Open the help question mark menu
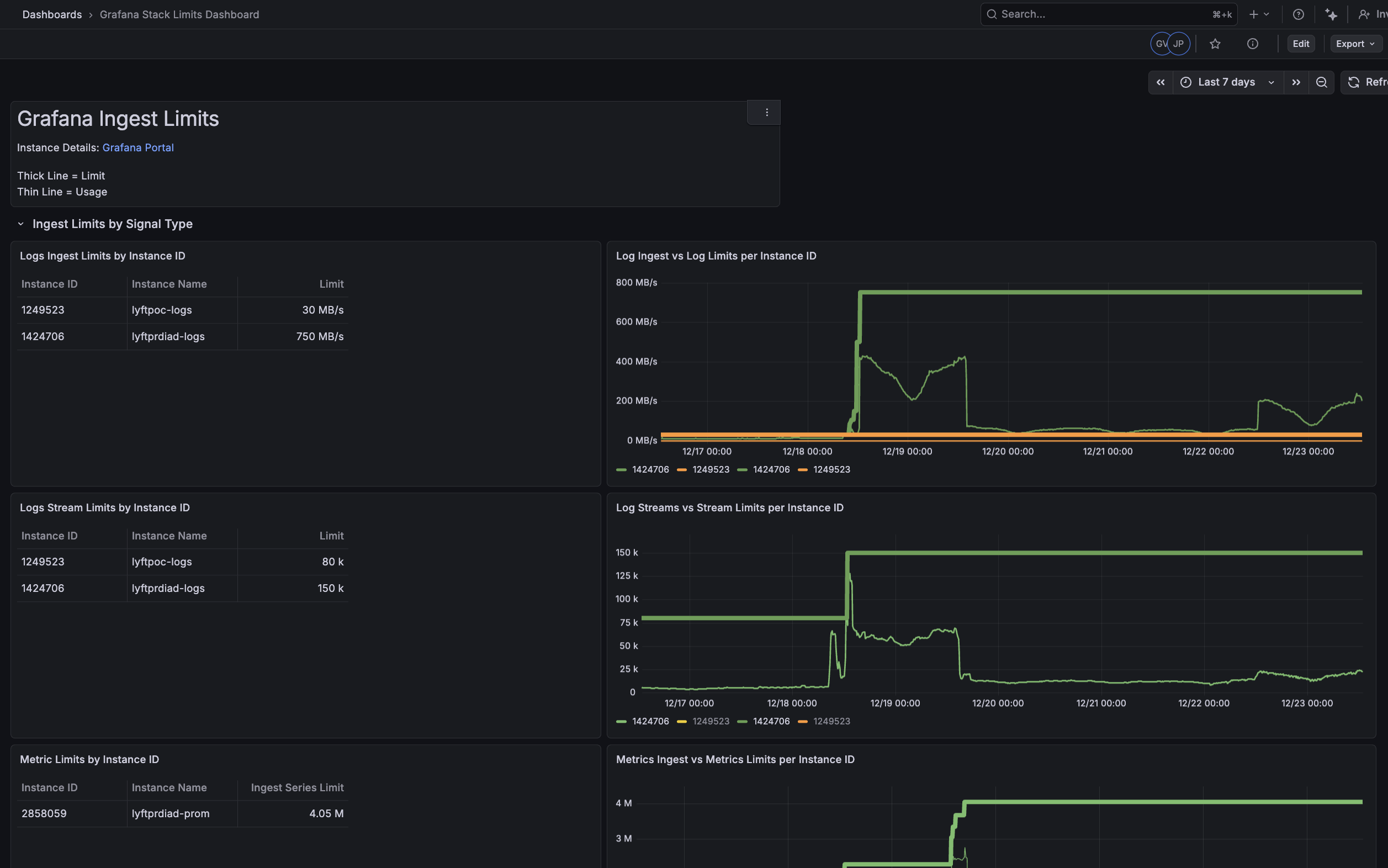 point(1298,14)
